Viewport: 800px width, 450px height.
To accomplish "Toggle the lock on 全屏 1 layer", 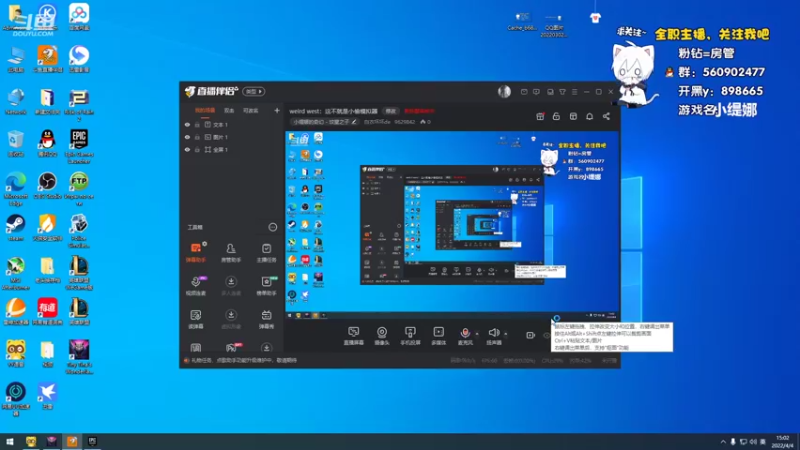I will (197, 149).
